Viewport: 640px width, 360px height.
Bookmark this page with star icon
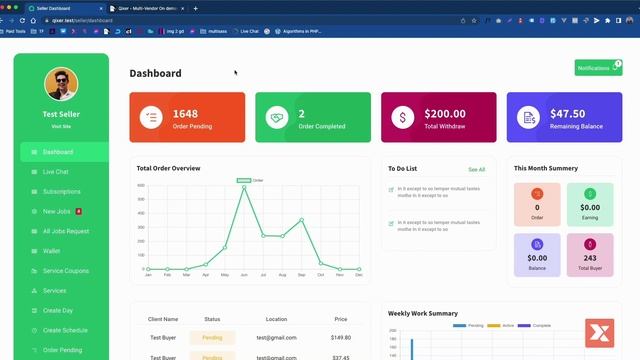[x=474, y=20]
